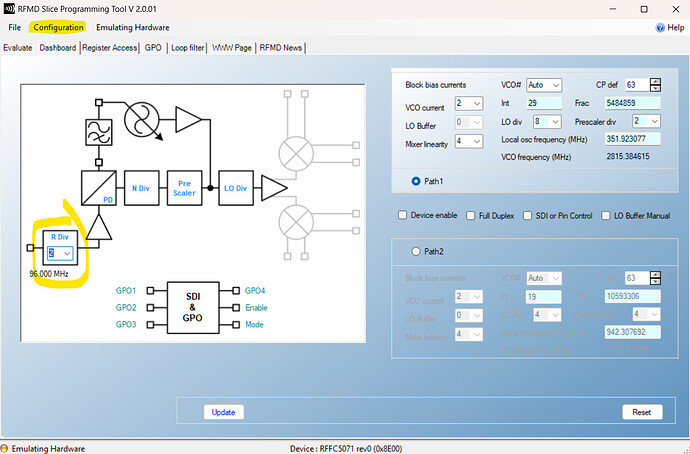Click the N Div block in diagram
Screen dimensions: 690x454
(141, 187)
